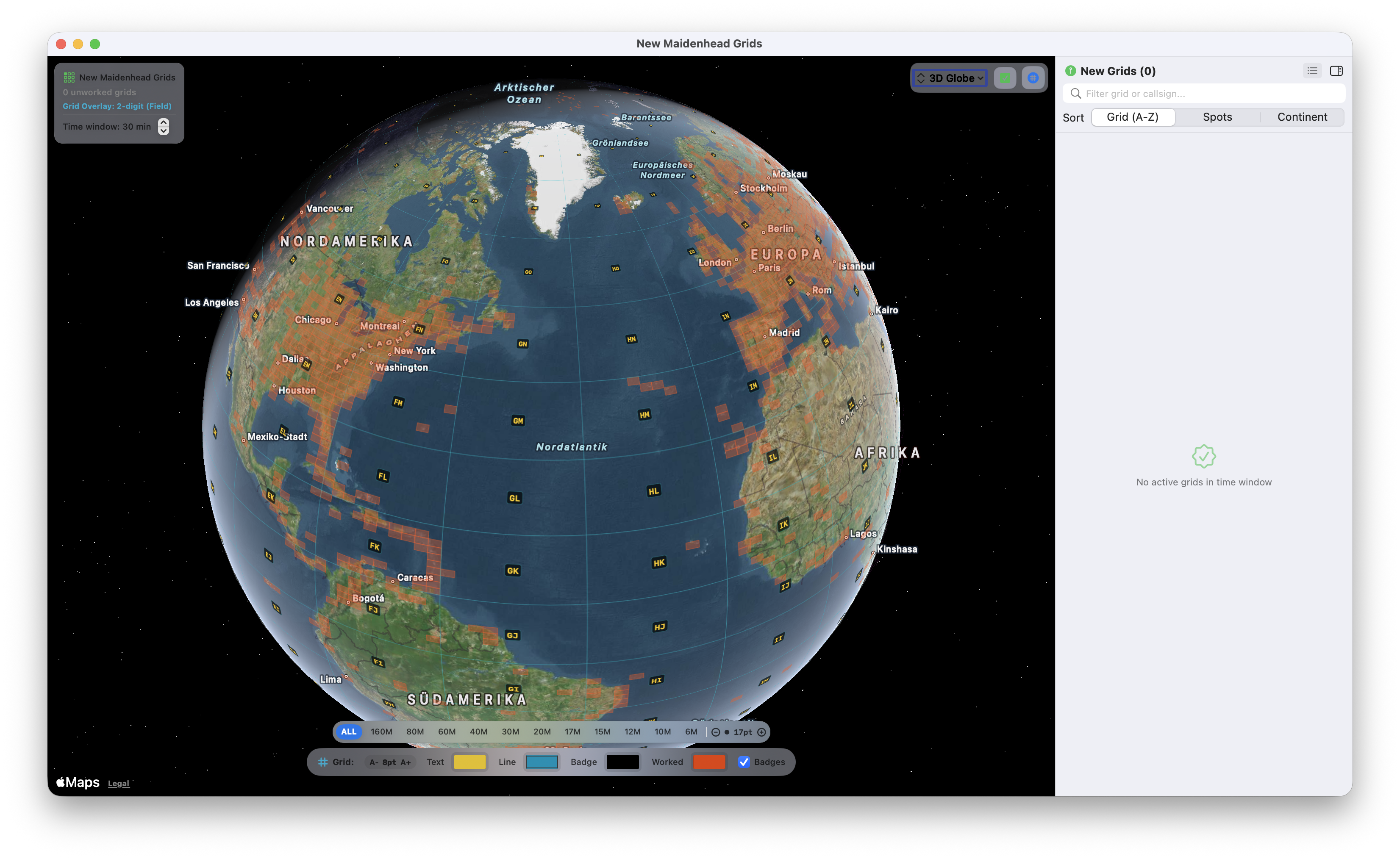Click the GK grid badge on globe

click(x=513, y=571)
